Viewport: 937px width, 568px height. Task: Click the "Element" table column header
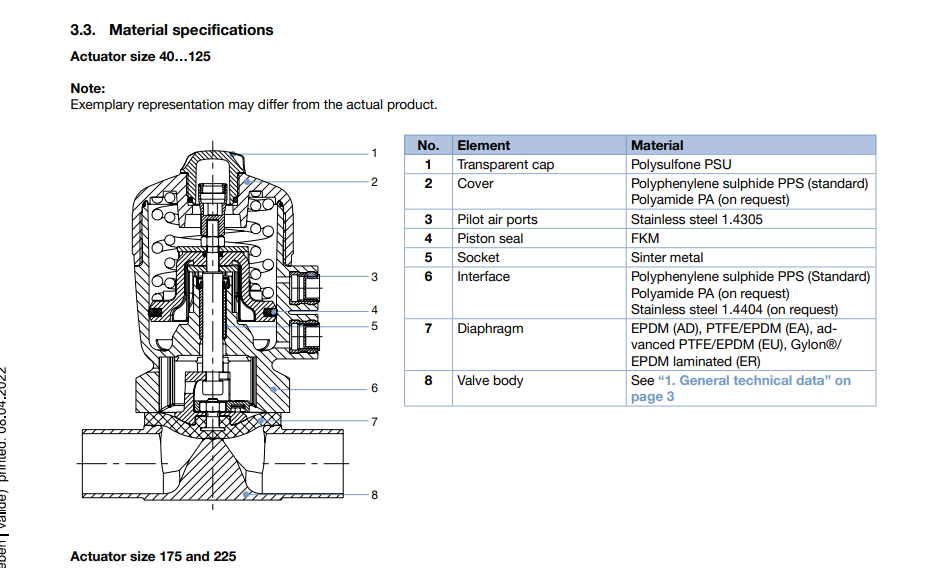coord(484,145)
